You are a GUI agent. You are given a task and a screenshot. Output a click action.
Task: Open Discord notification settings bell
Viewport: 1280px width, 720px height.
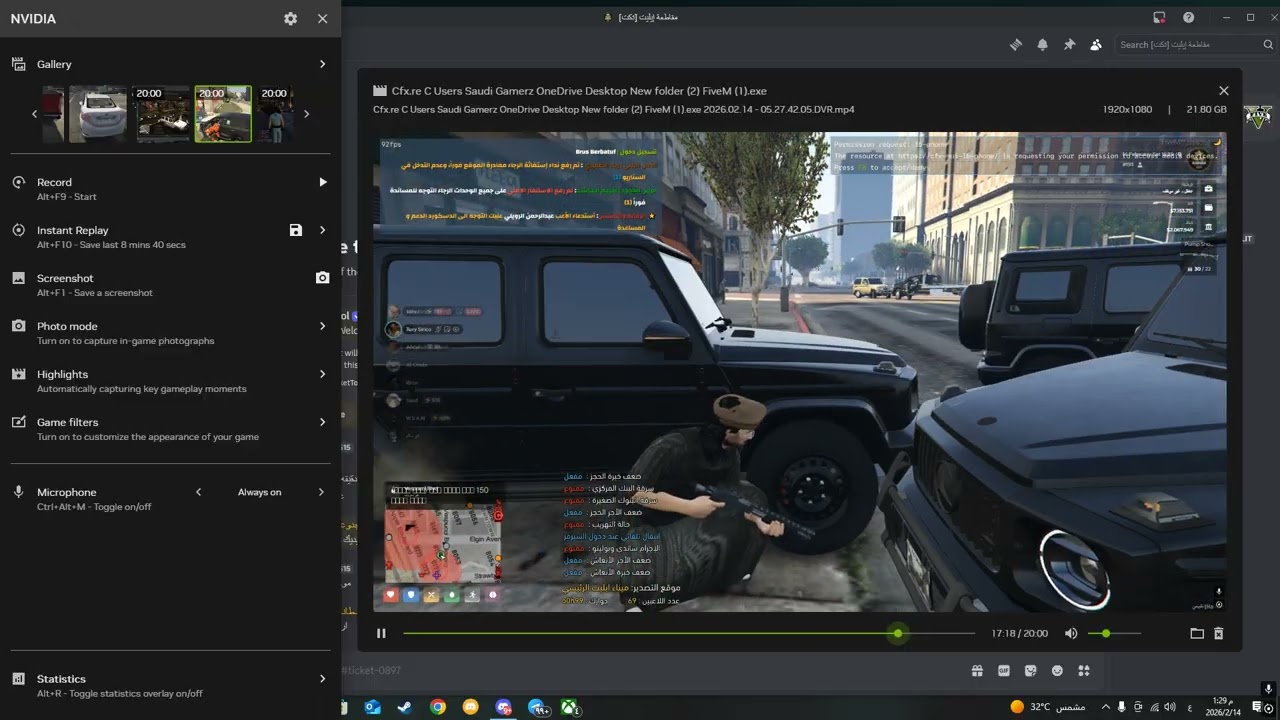point(1043,45)
